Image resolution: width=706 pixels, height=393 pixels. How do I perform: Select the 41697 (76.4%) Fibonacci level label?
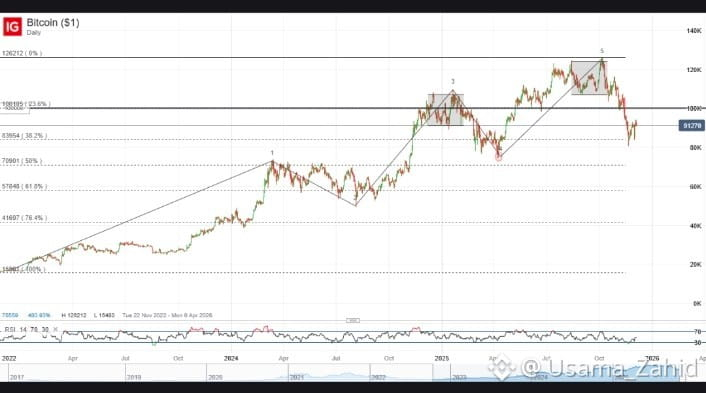pos(24,218)
